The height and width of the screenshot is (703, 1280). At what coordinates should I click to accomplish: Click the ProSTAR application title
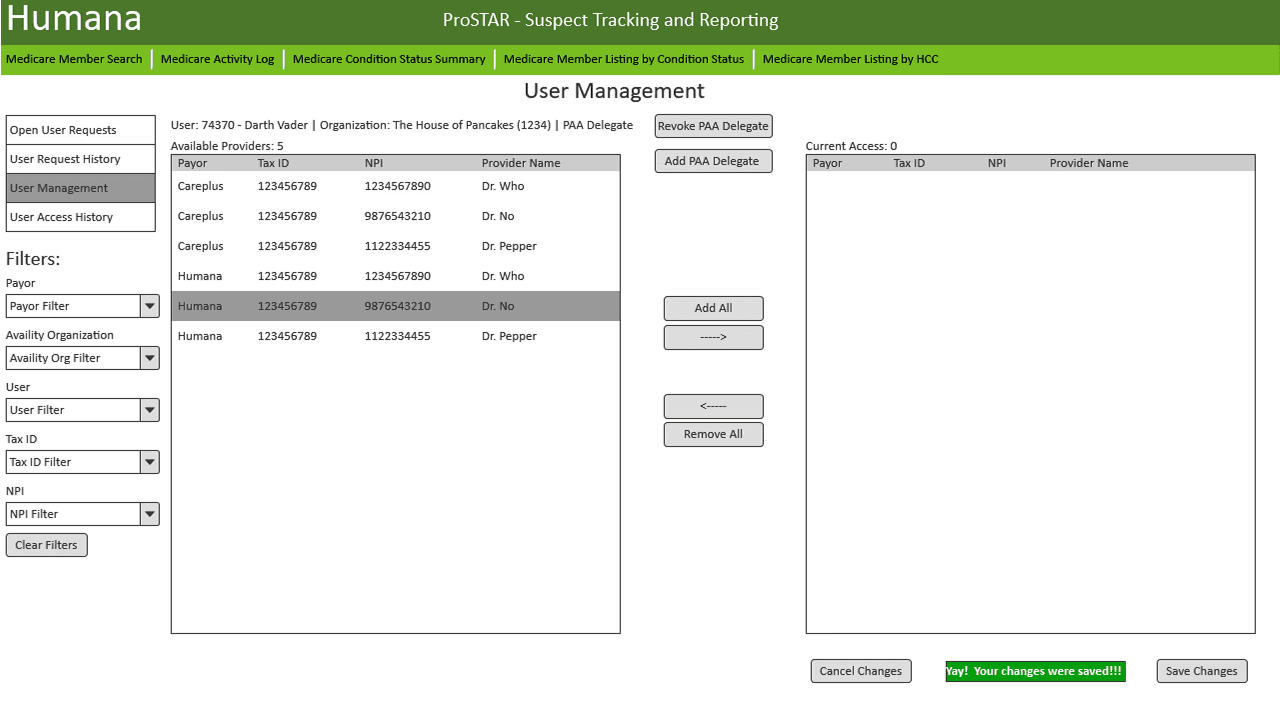(x=611, y=20)
